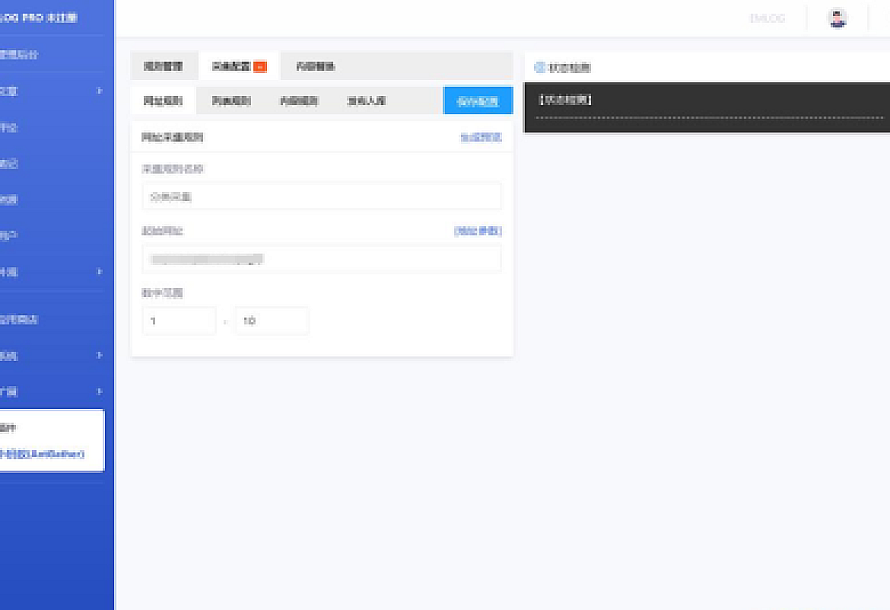Open the 发布入库 sub-tab
The width and height of the screenshot is (890, 610).
[x=366, y=101]
